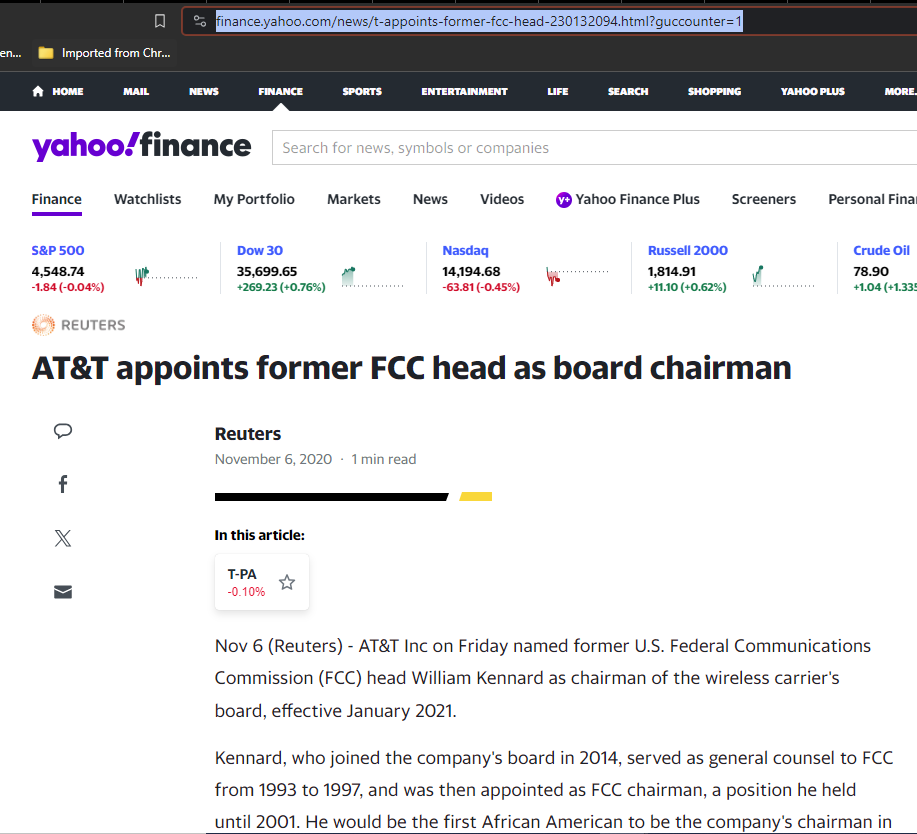Click the Reuters logo above the headline
The height and width of the screenshot is (834, 917).
tap(78, 325)
